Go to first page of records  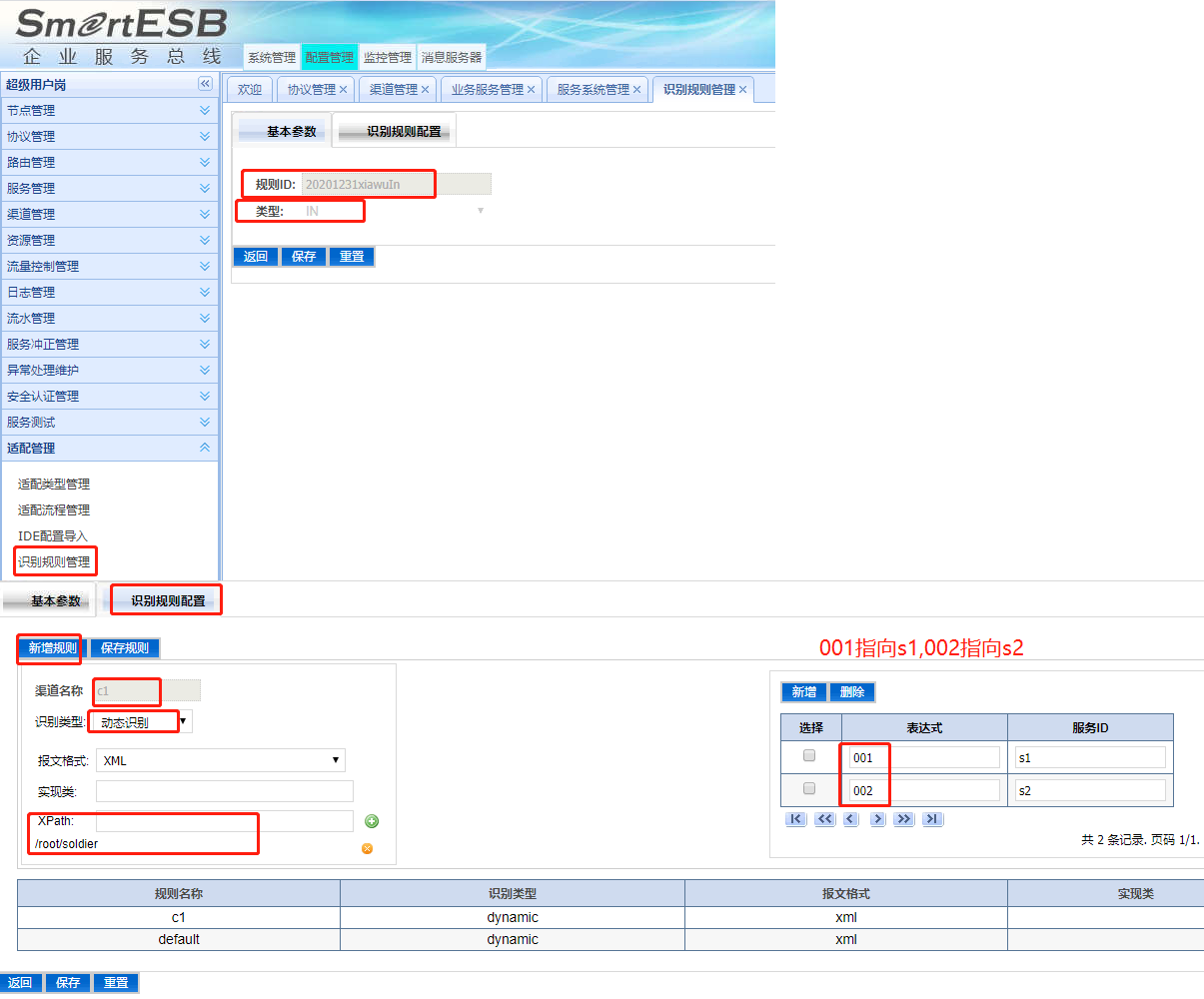click(x=795, y=819)
